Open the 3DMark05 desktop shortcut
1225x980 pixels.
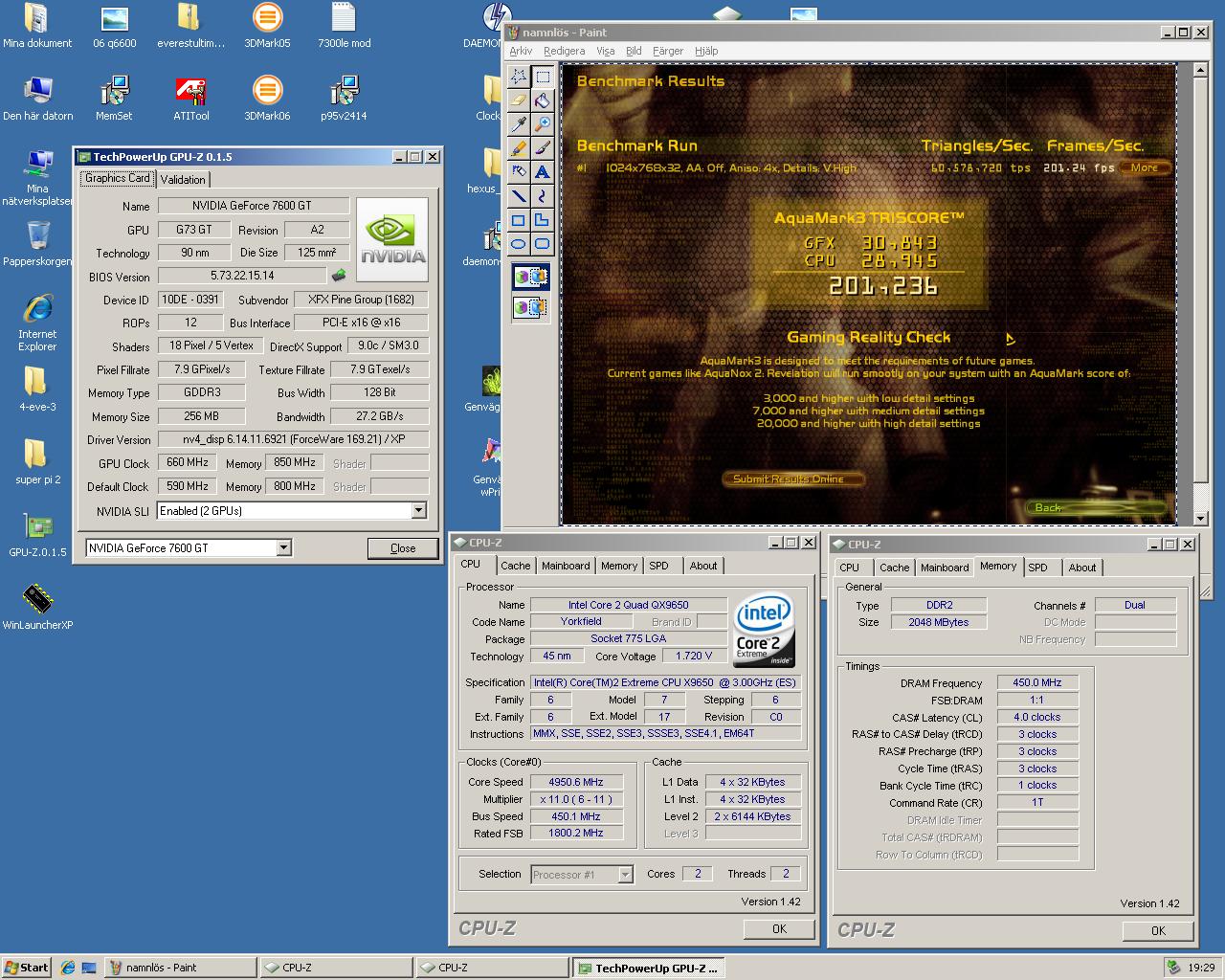(x=267, y=26)
